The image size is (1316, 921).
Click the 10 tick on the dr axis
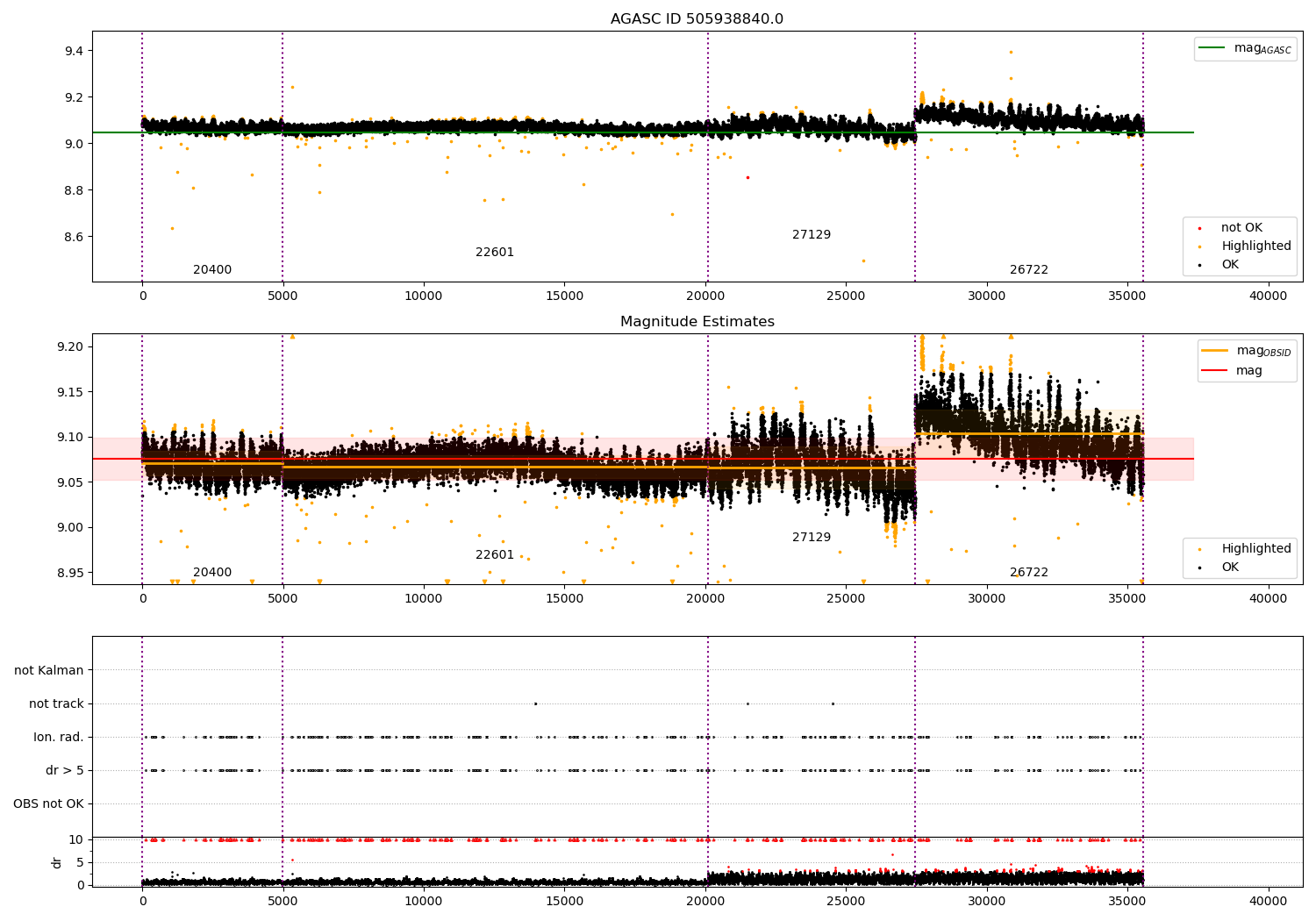click(76, 840)
